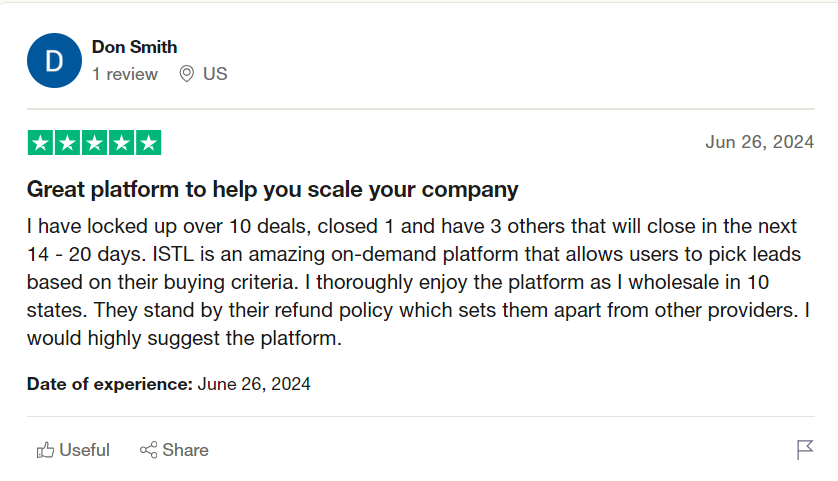
Task: Click the location pin icon beside US
Action: 186,74
